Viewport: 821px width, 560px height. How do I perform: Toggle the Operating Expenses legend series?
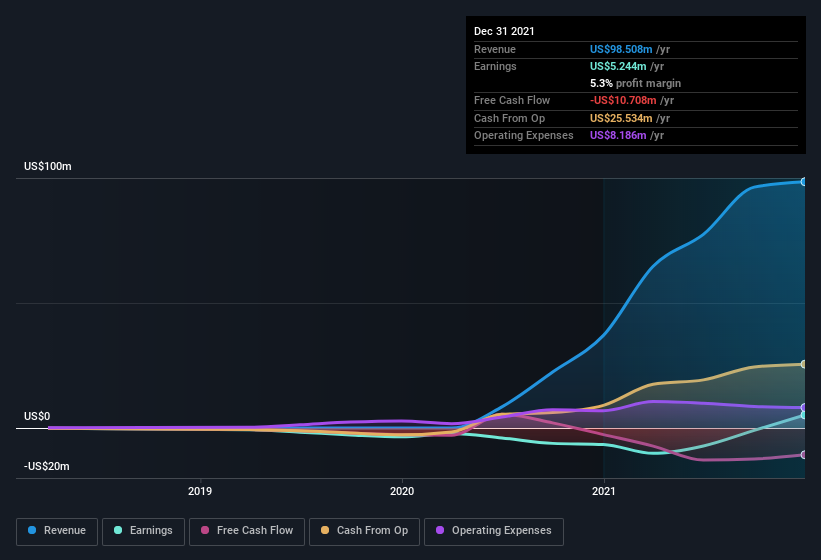[494, 531]
